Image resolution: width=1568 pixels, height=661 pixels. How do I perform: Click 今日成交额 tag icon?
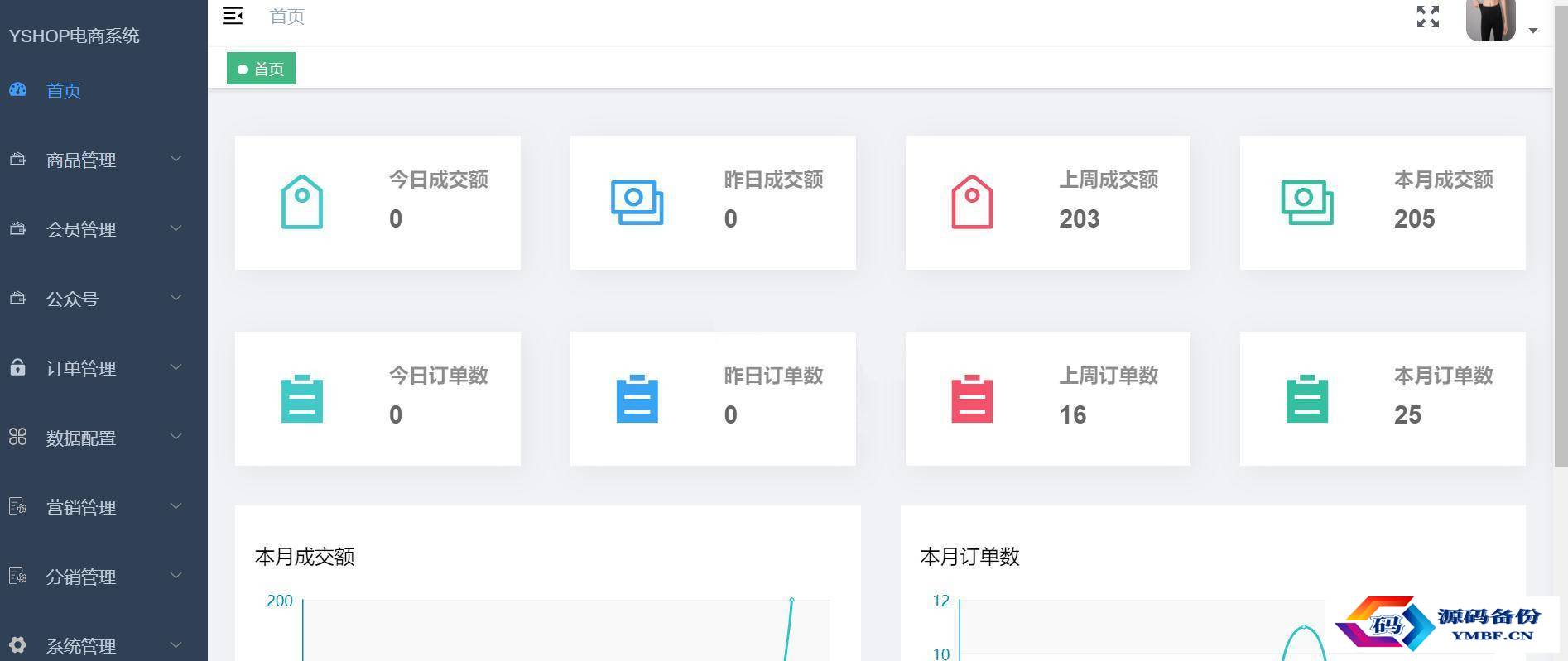[302, 202]
